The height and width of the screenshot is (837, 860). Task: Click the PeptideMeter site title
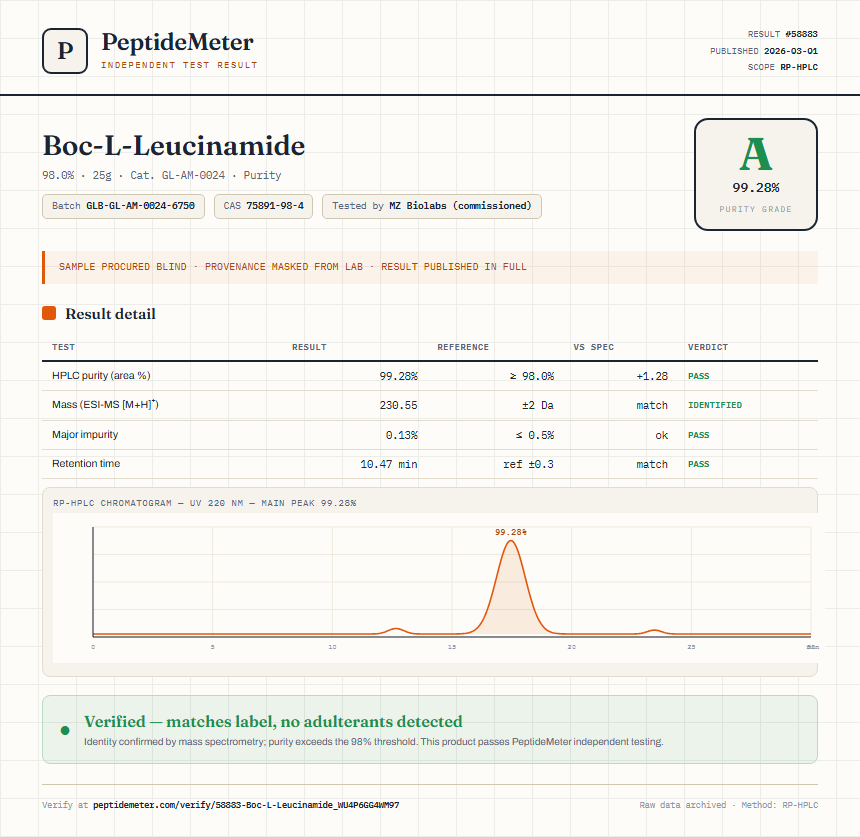(x=178, y=42)
